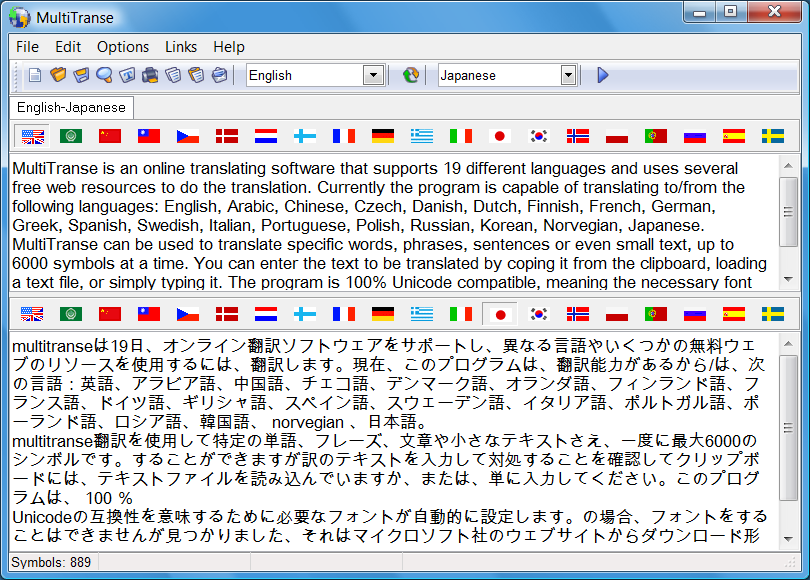Screen dimensions: 810x580
Task: Save the translation with the disk icon
Action: tap(81, 75)
